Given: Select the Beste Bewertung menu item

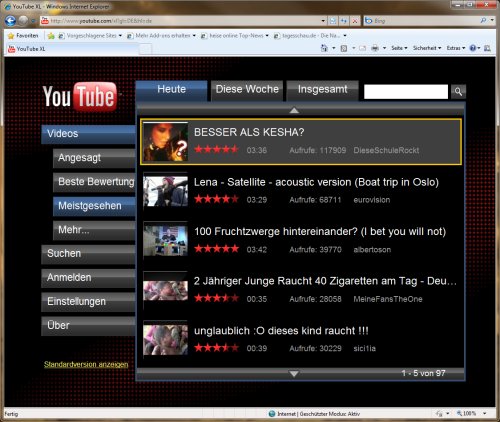Looking at the screenshot, I should tap(94, 182).
